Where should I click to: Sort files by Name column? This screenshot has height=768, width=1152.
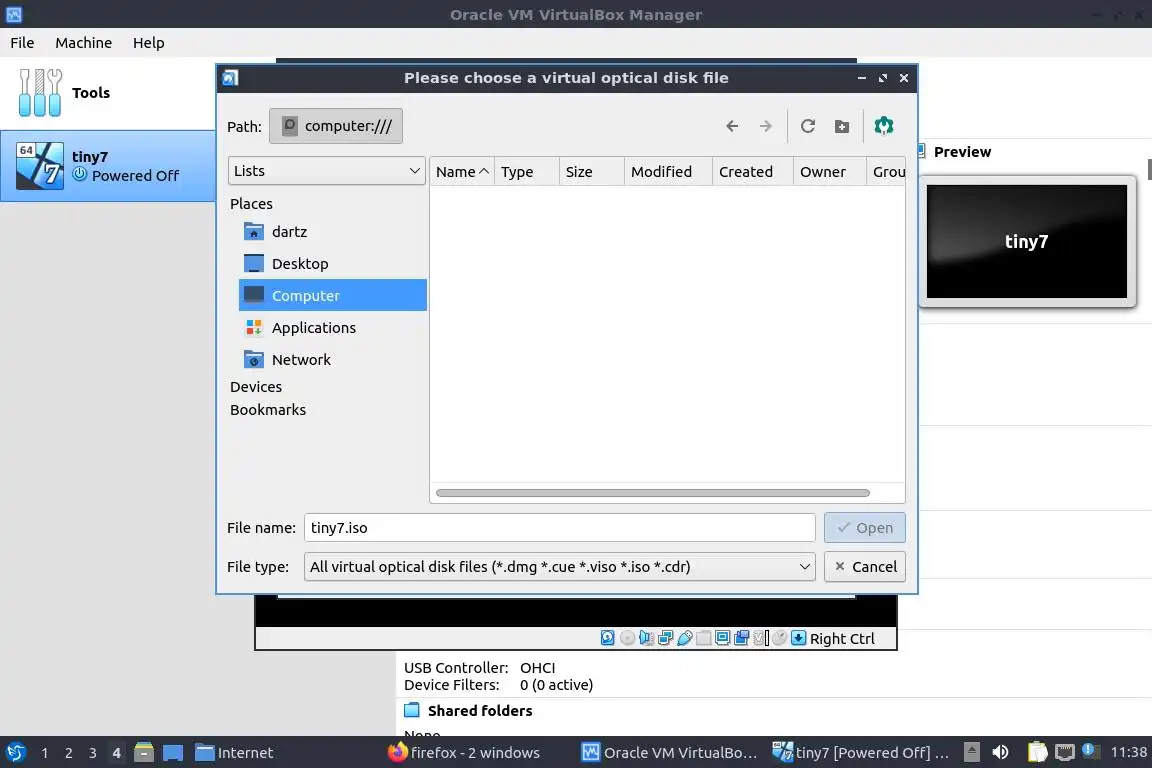point(461,171)
